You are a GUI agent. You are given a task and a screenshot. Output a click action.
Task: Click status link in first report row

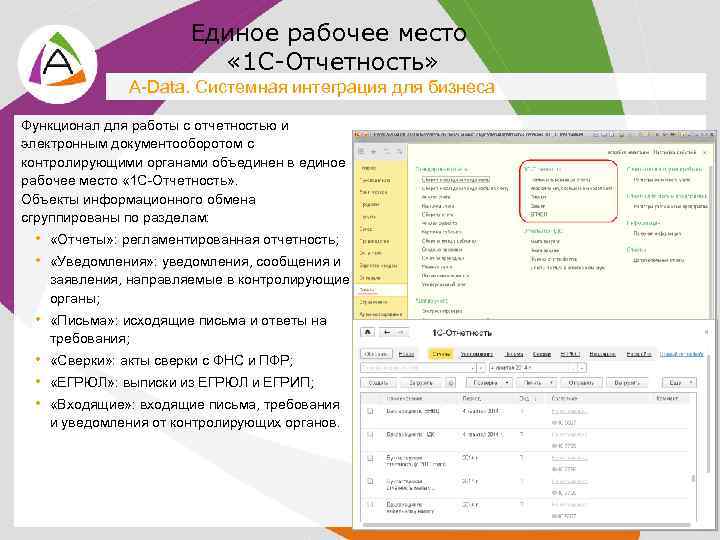[569, 412]
